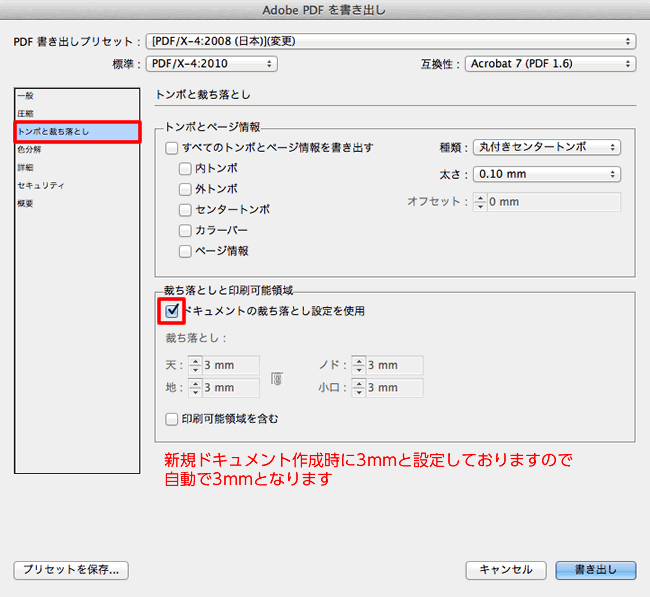
Task: Click the プリセットを保存... button
Action: pos(71,570)
